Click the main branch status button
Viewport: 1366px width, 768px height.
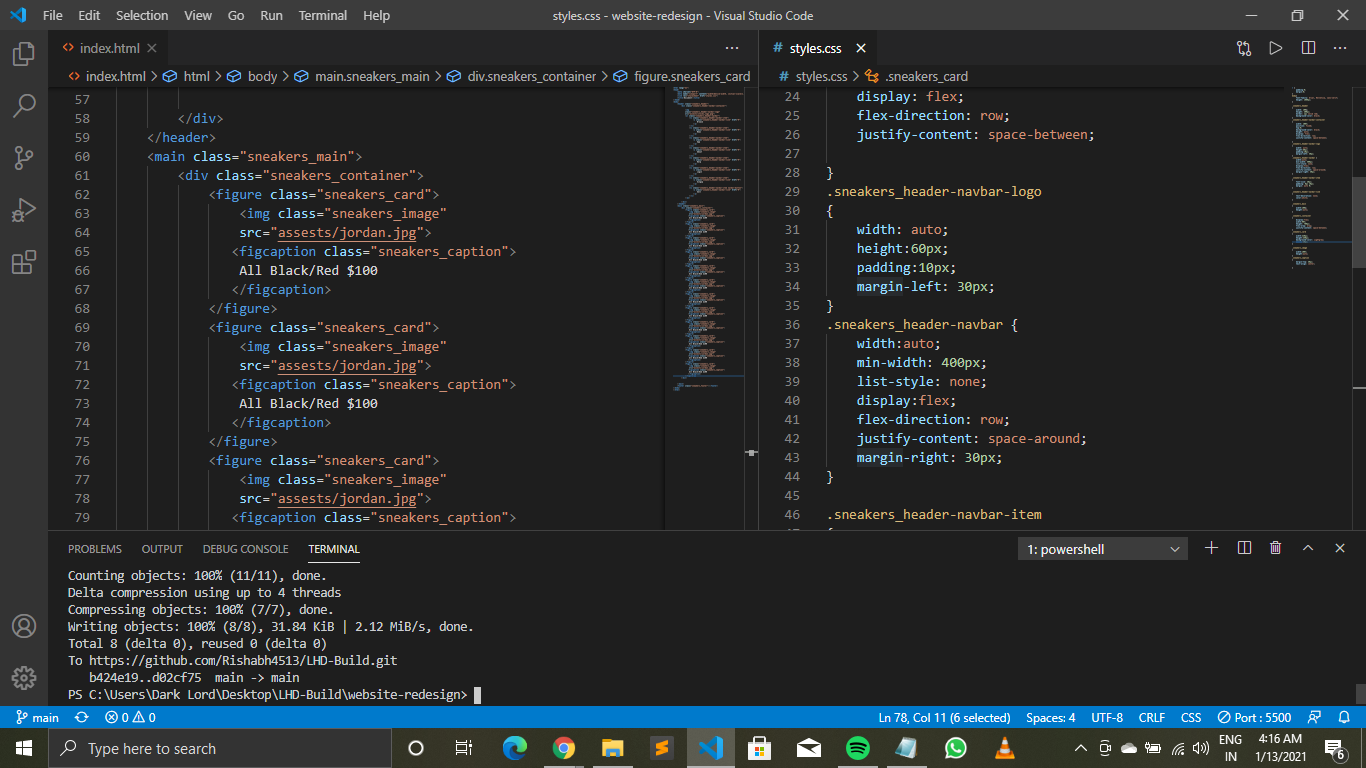tap(37, 717)
